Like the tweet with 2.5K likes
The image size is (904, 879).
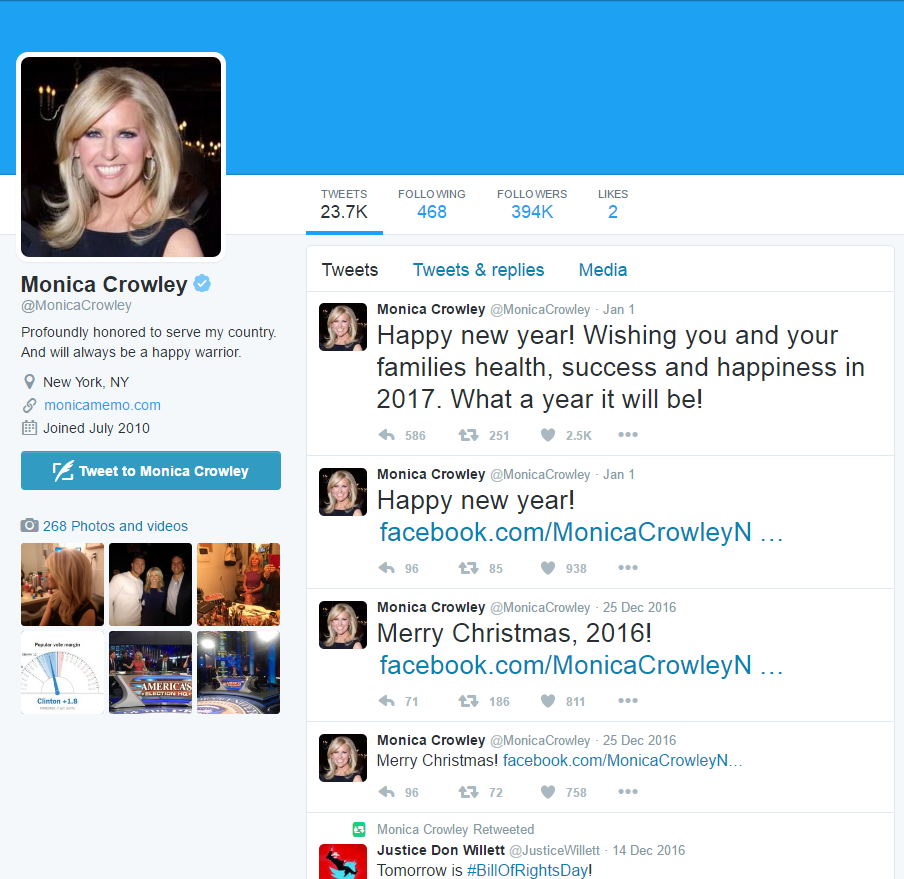click(548, 435)
